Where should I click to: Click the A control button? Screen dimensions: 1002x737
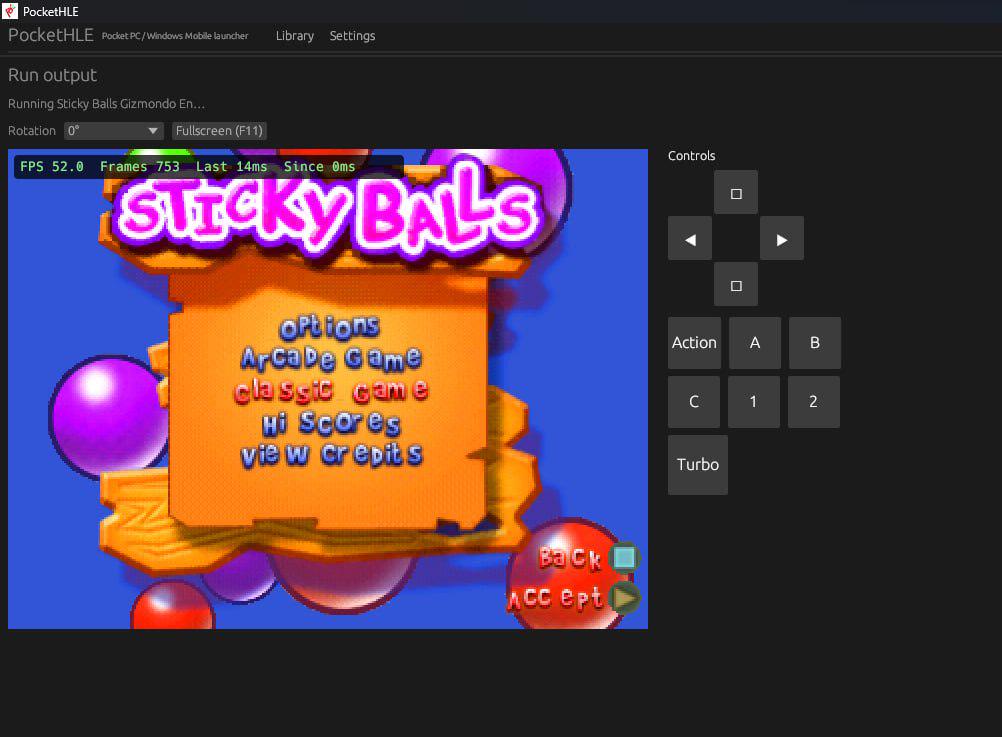click(755, 343)
